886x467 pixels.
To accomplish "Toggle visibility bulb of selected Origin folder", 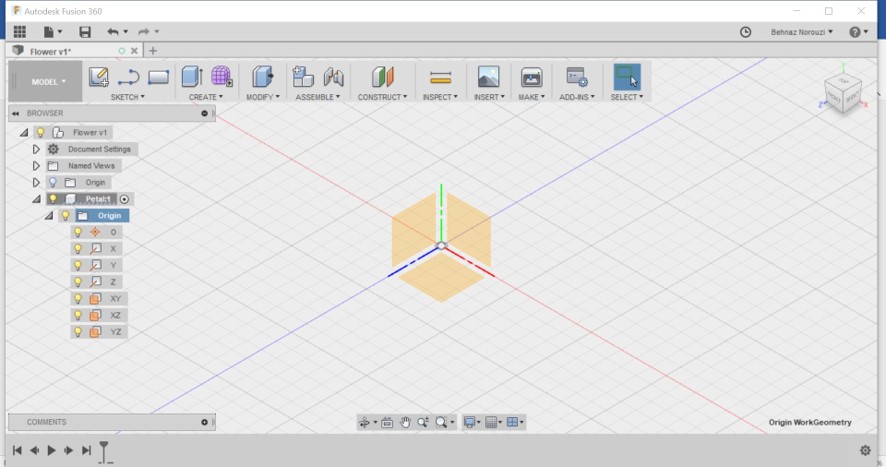I will (65, 215).
